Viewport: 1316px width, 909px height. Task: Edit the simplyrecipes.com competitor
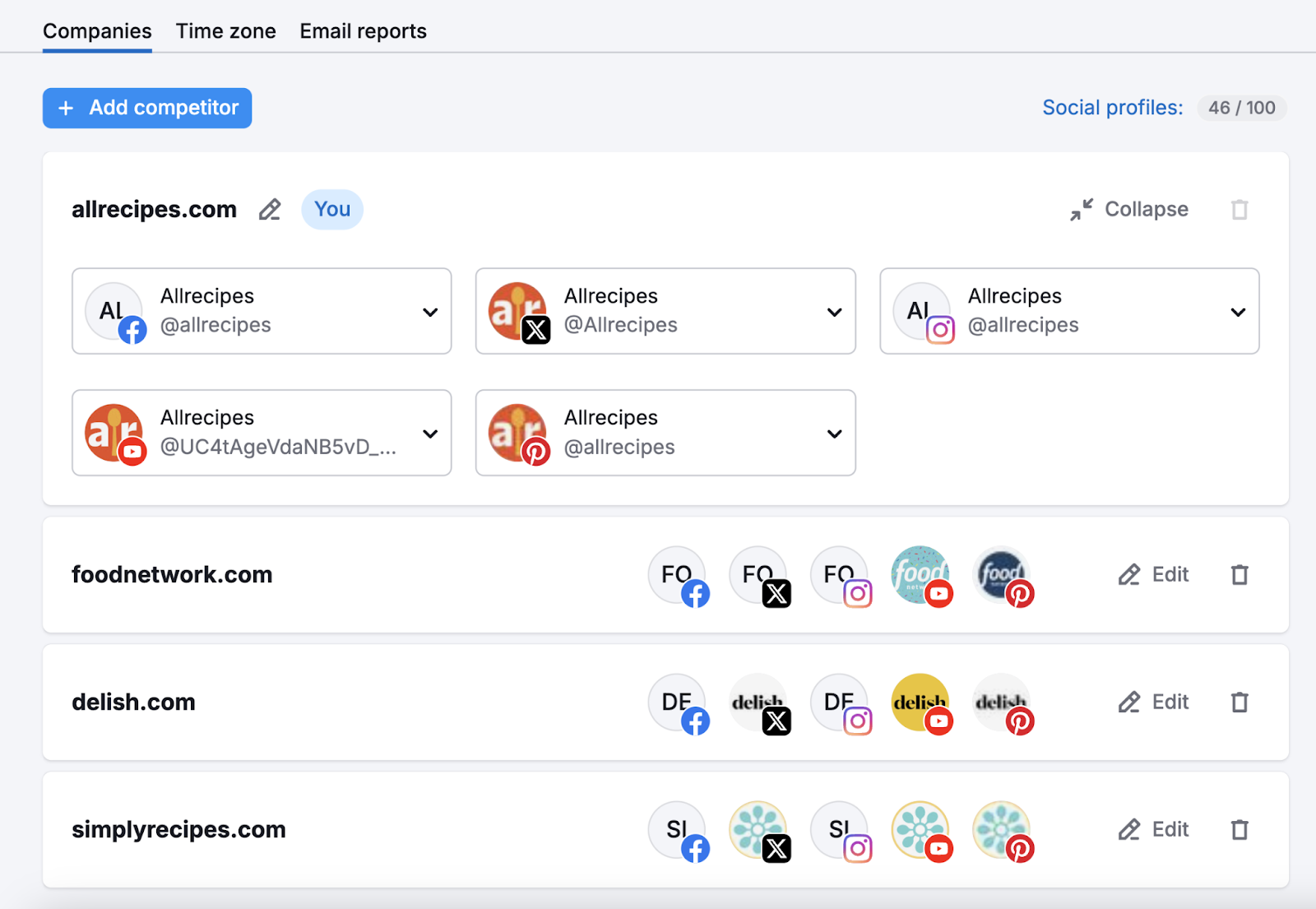click(1154, 830)
